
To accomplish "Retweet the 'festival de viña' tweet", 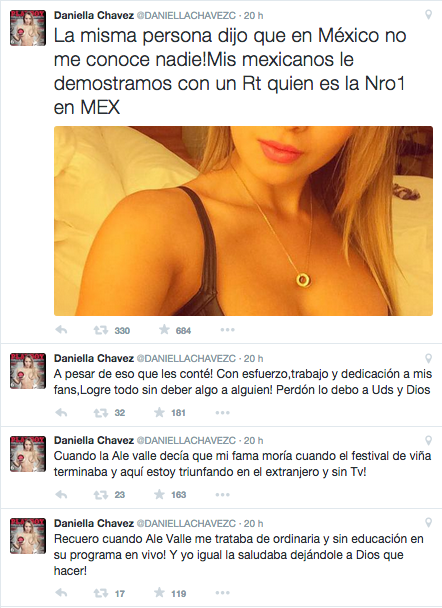I will click(x=100, y=495).
